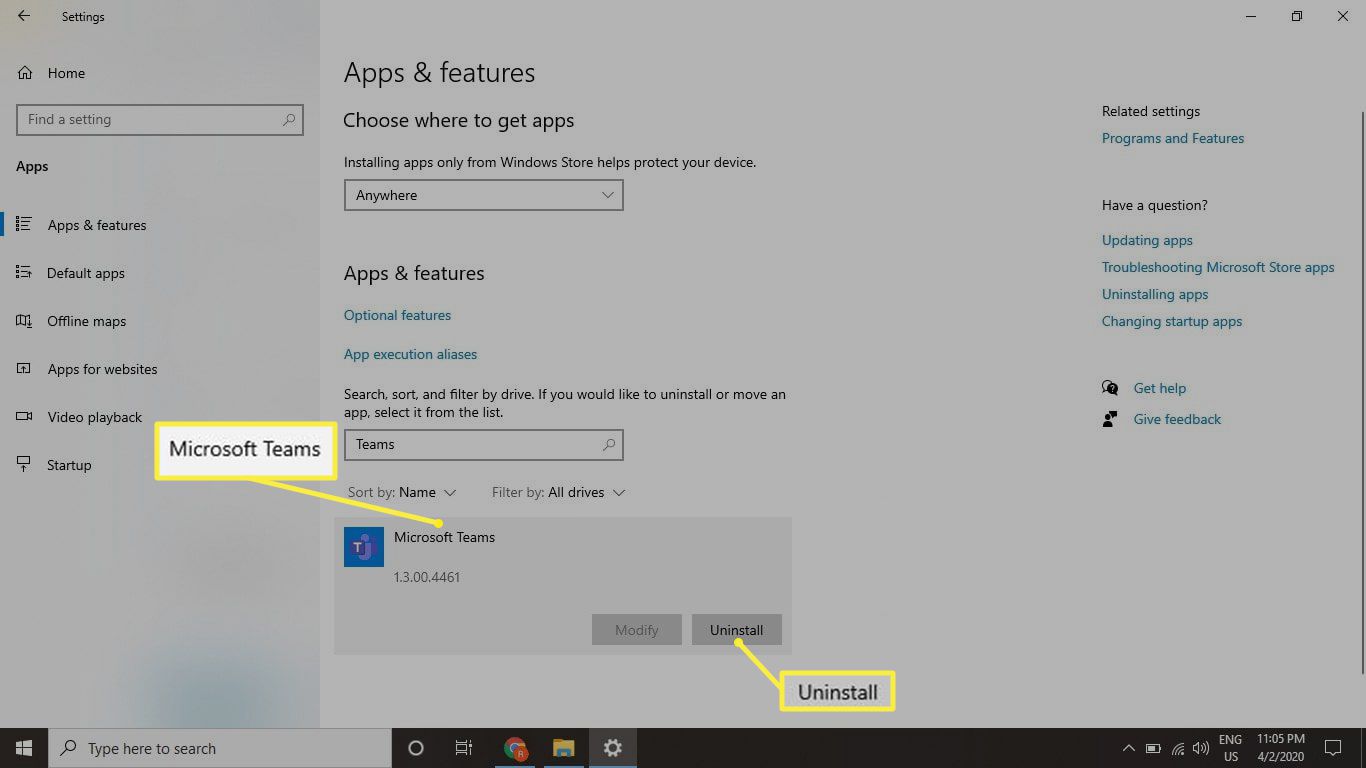Screen dimensions: 1366x768
Task: Click the Offline maps sidebar icon
Action: click(x=24, y=321)
